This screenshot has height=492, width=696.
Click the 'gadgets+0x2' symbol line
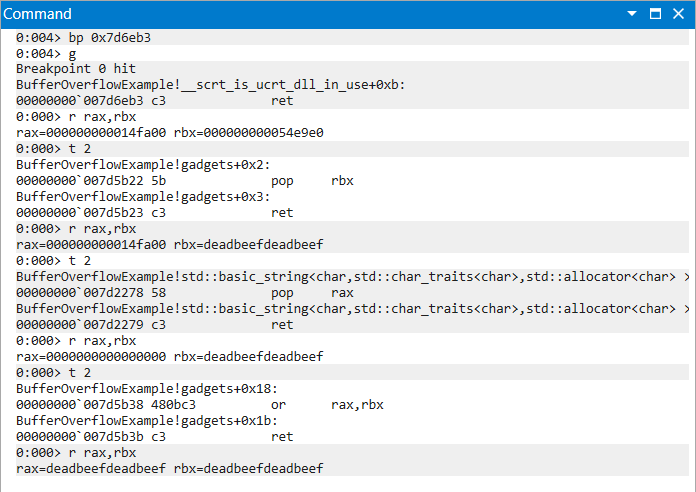[x=143, y=165]
